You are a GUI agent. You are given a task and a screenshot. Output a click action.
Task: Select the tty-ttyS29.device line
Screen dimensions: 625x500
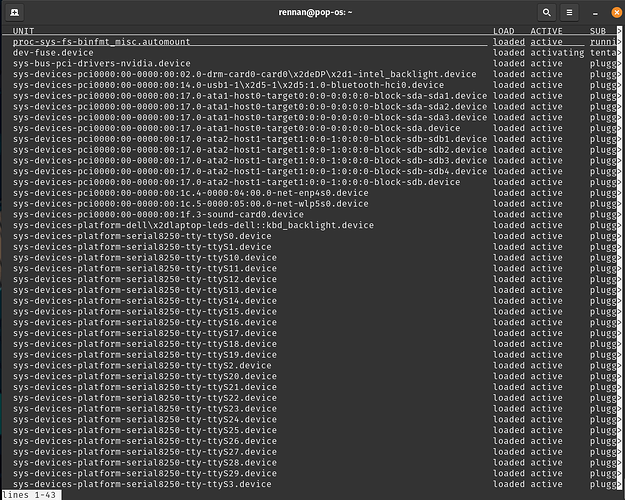(145, 472)
